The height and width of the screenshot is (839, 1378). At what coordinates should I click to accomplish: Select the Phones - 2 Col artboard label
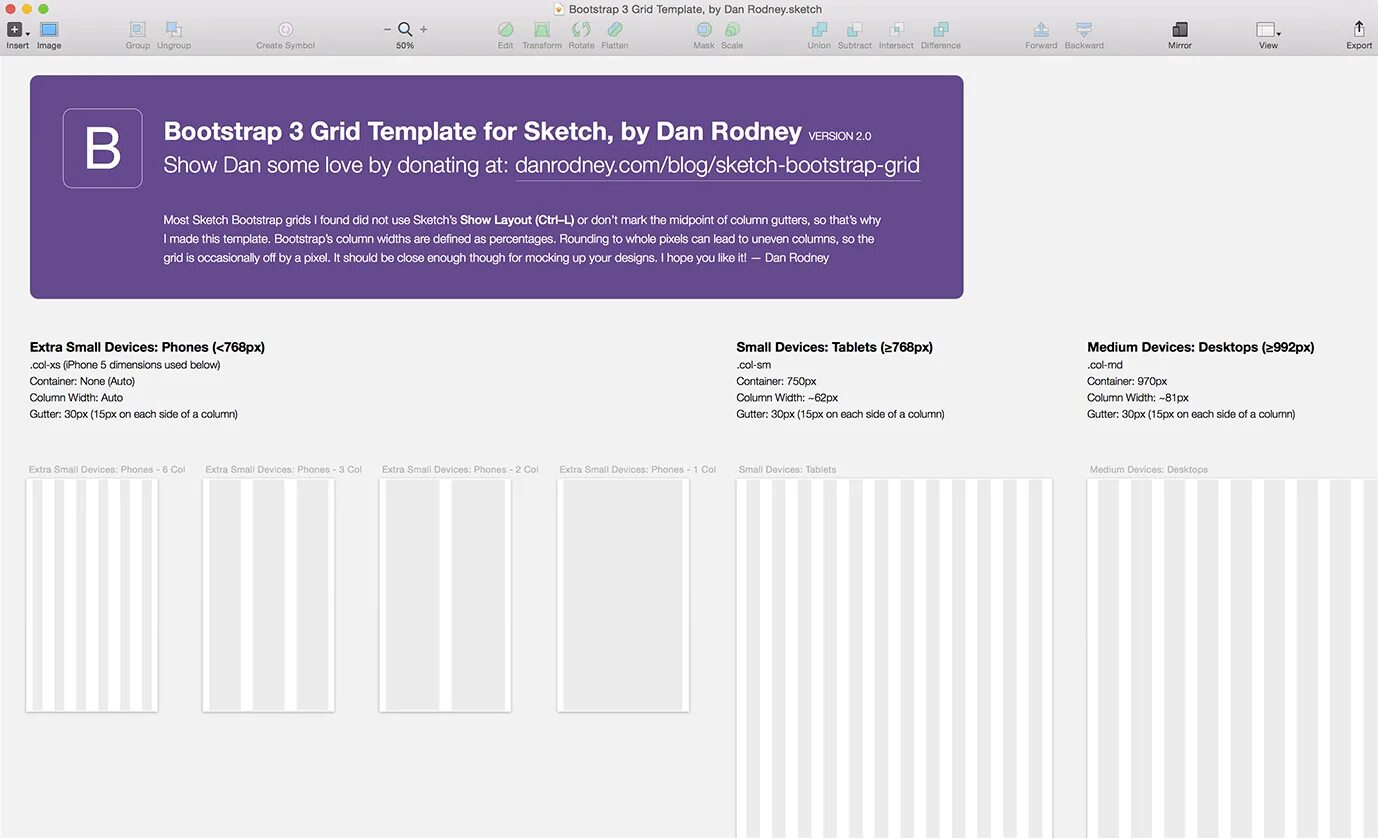460,469
